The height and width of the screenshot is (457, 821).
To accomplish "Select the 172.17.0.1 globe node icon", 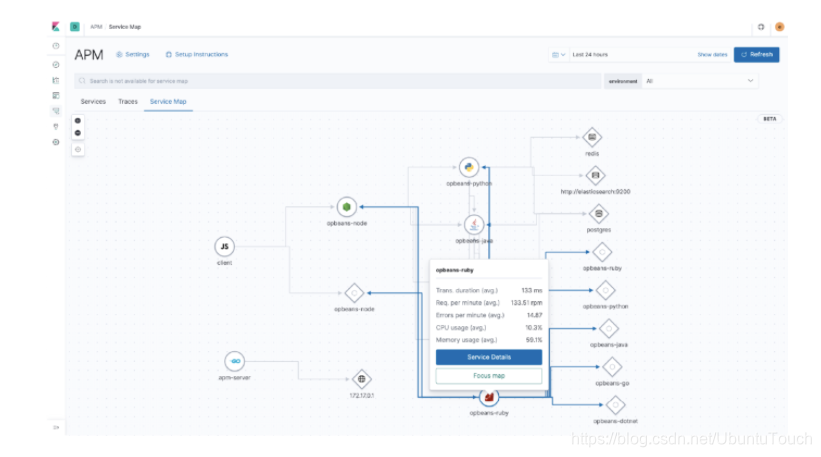I will pyautogui.click(x=361, y=379).
